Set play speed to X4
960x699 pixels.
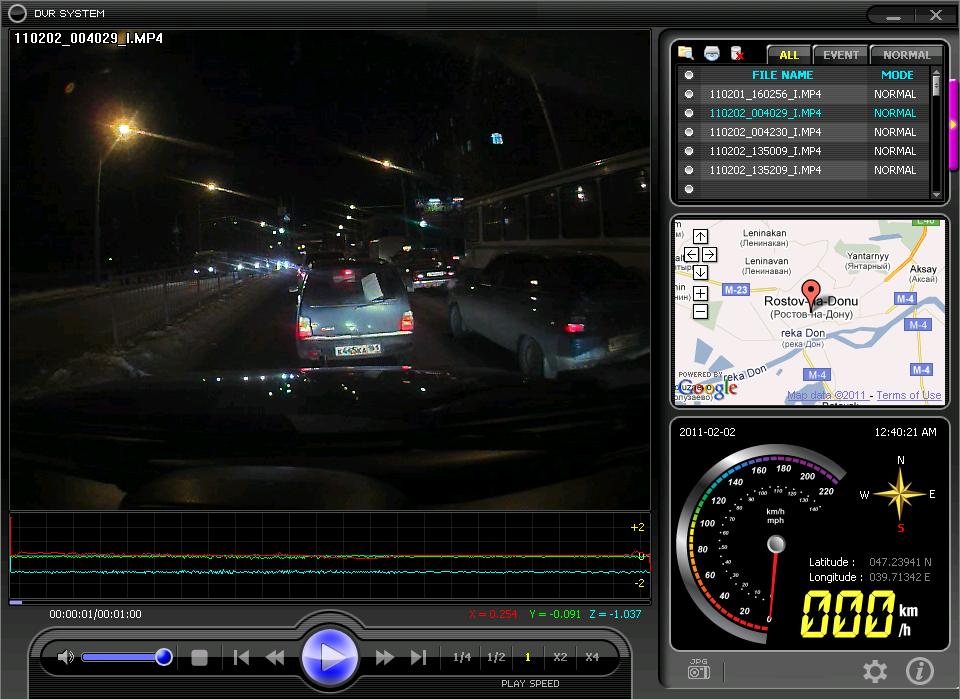click(591, 657)
